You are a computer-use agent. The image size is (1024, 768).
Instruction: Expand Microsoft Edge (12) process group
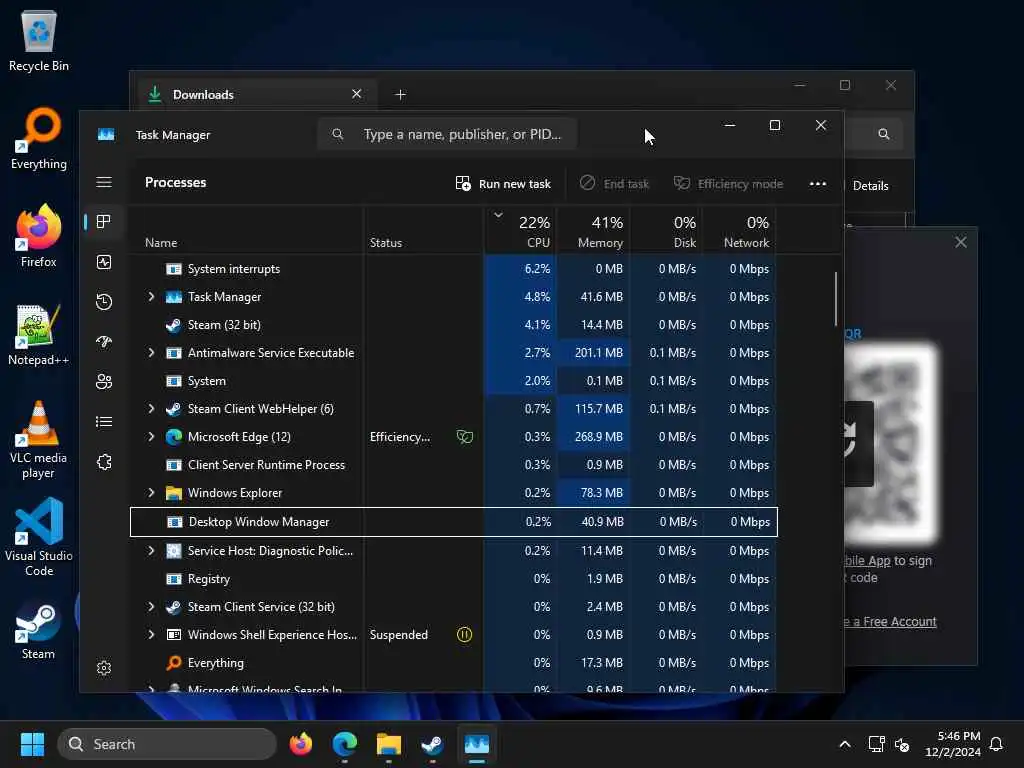(152, 437)
